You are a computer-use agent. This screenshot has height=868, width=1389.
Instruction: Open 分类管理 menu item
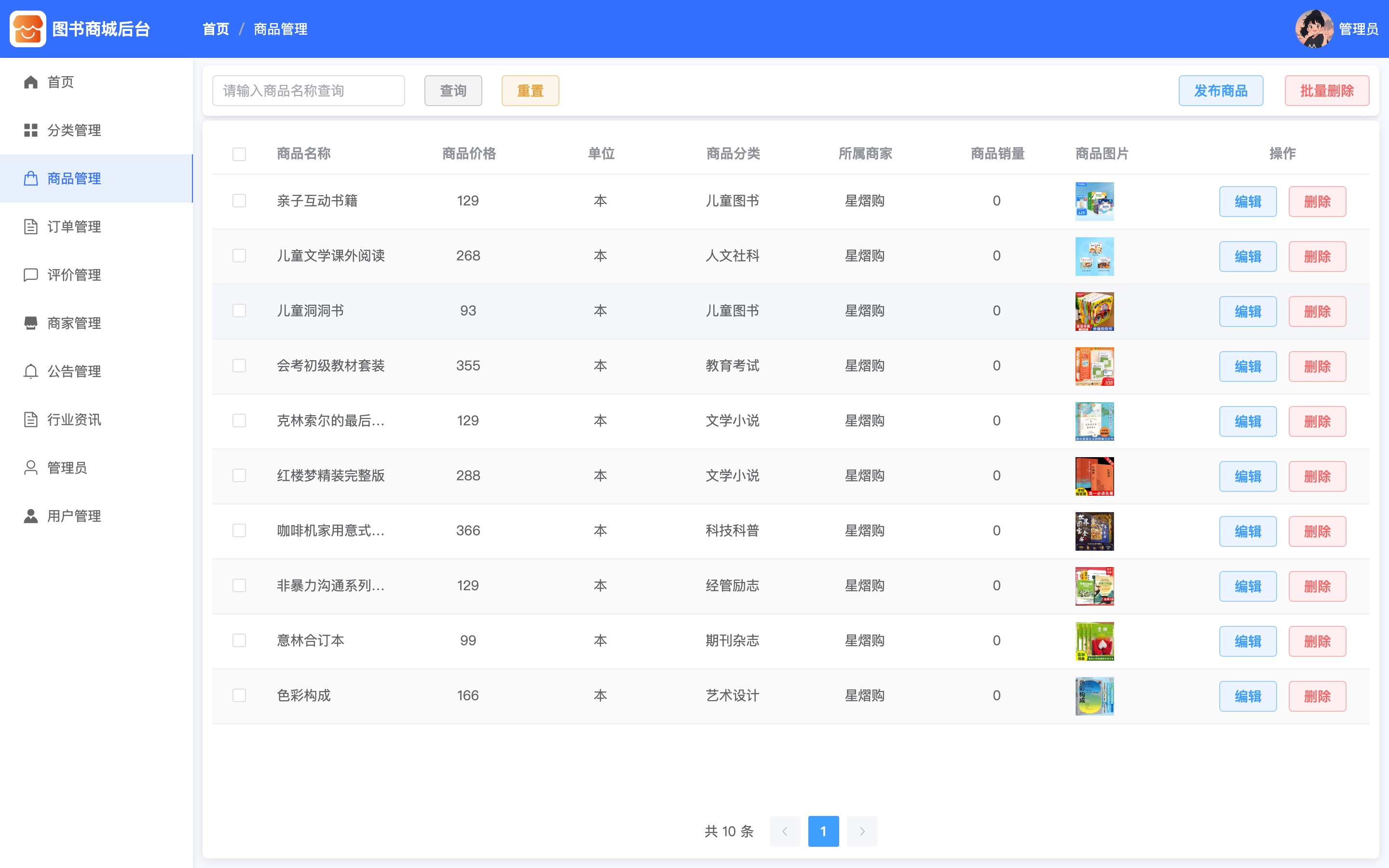(x=96, y=130)
